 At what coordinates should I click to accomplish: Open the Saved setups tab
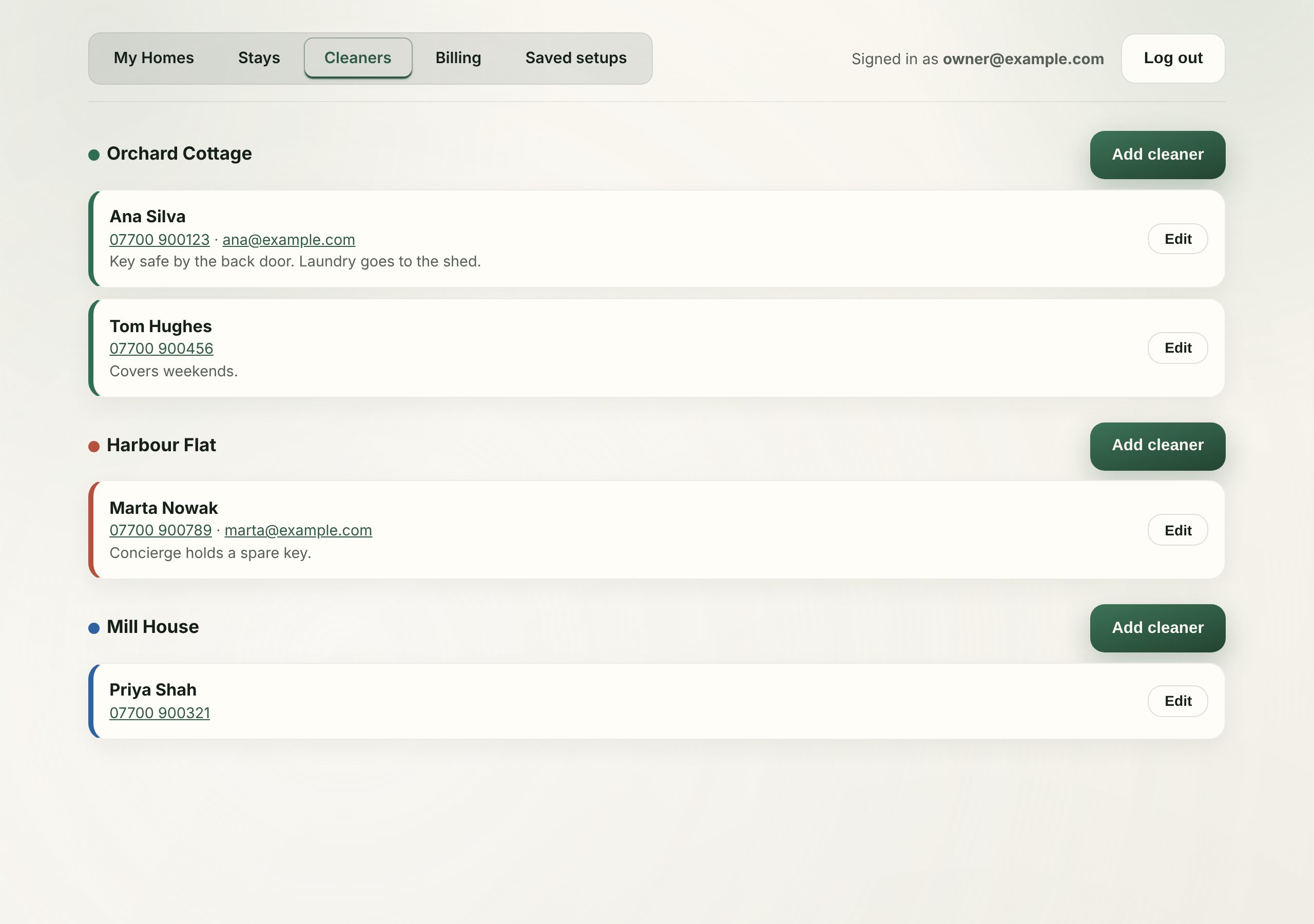tap(576, 58)
